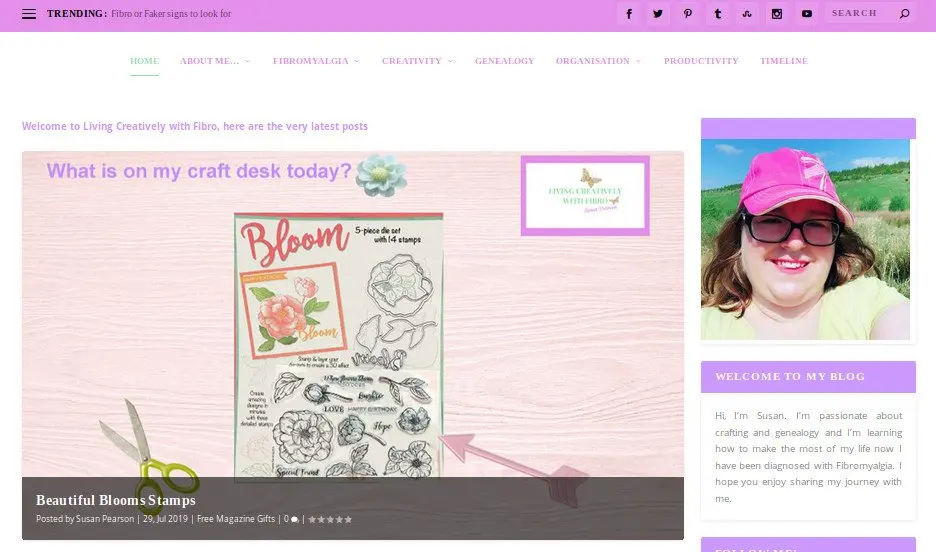Open trending post Fibro or Faker
Viewport: 936px width, 552px height.
[x=171, y=14]
